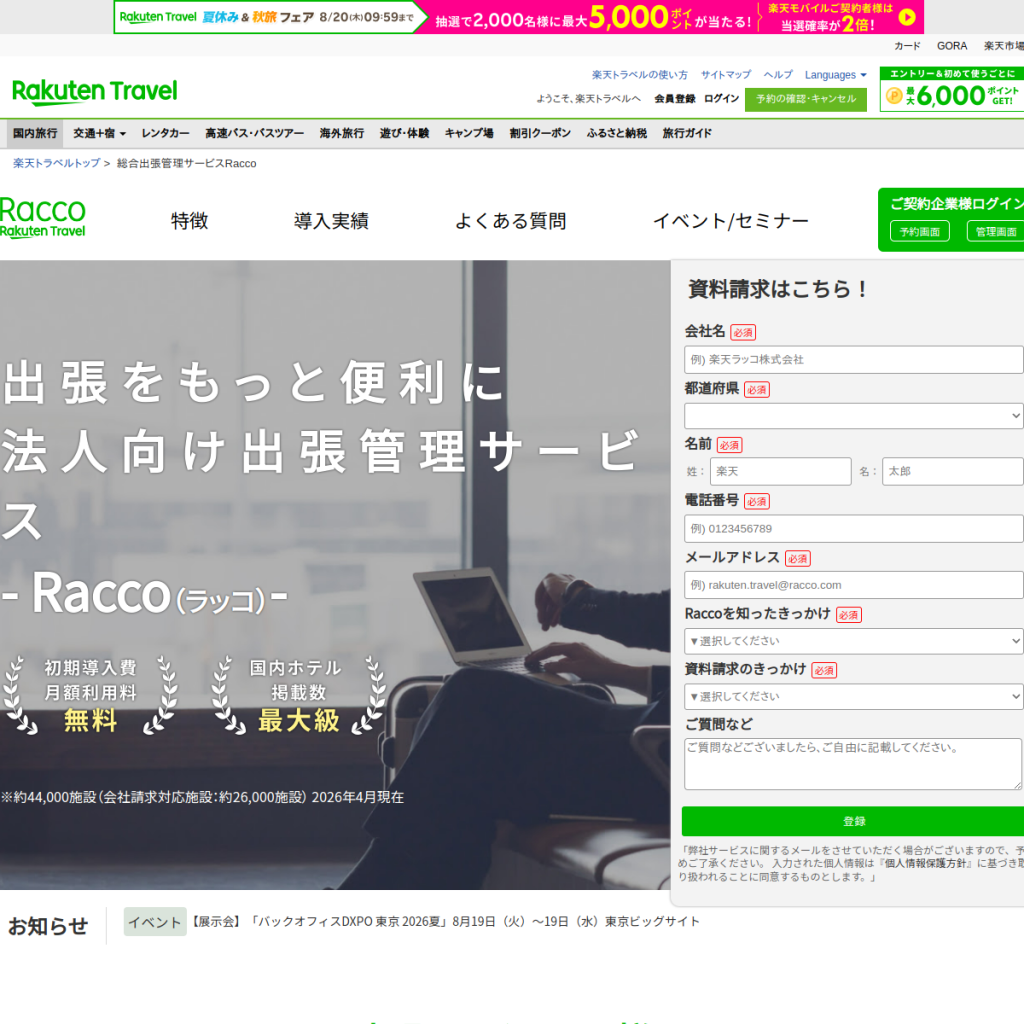Select the 国内旅行 tab
This screenshot has height=1024, width=1024.
tap(35, 133)
